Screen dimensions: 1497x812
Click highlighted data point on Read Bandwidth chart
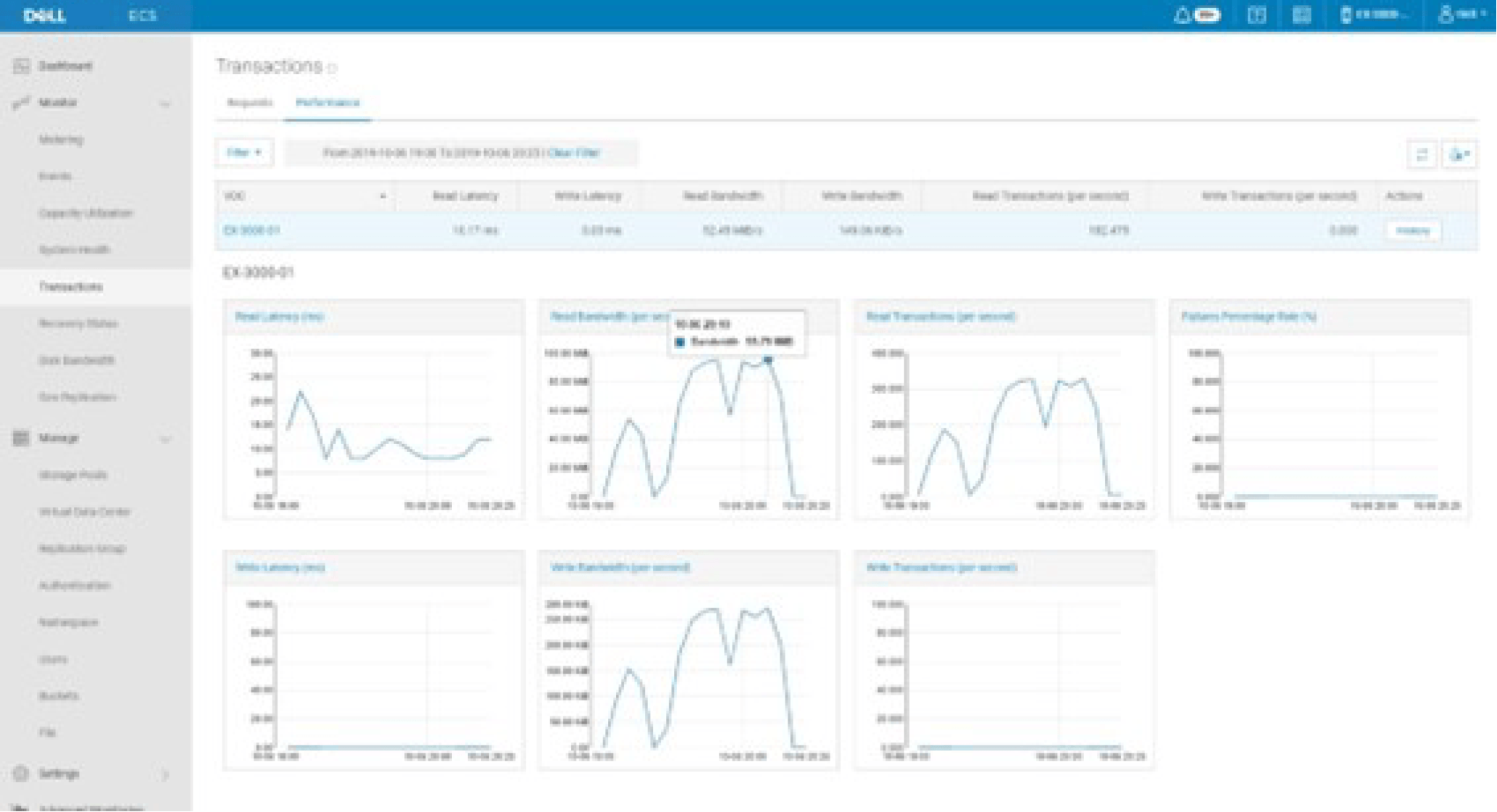point(767,359)
